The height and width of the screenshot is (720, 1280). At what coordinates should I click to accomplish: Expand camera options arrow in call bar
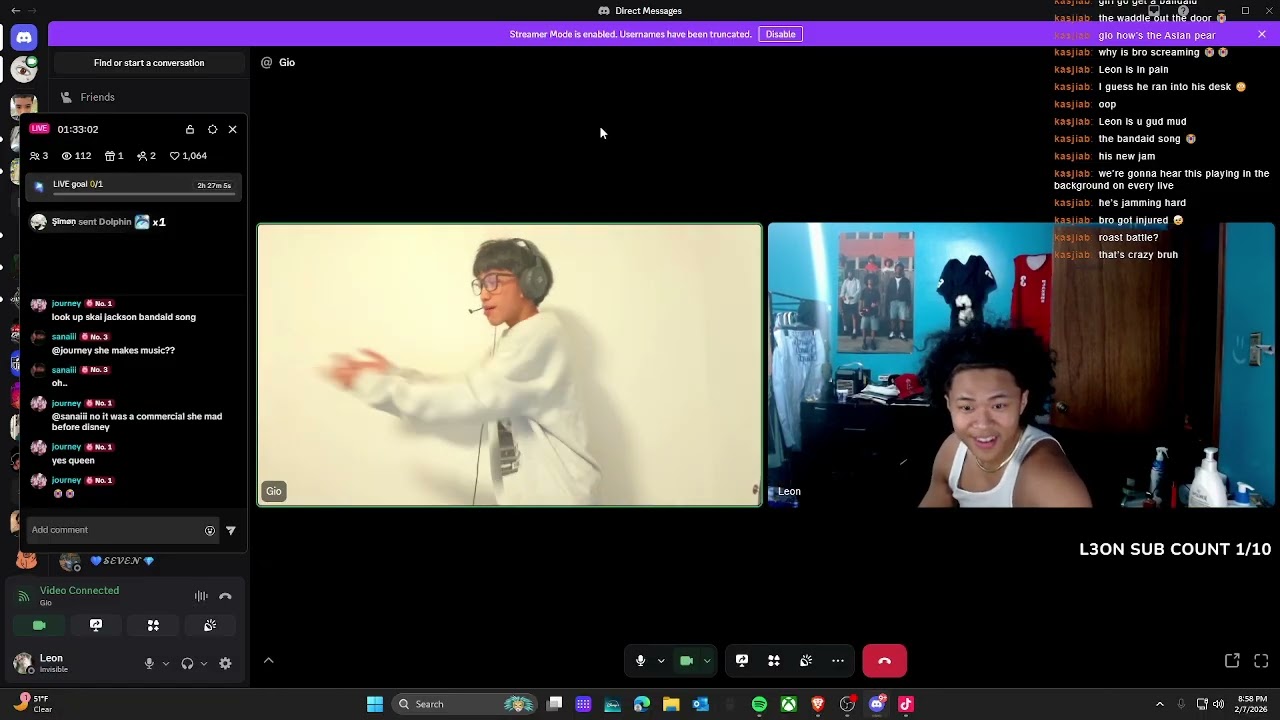(707, 661)
